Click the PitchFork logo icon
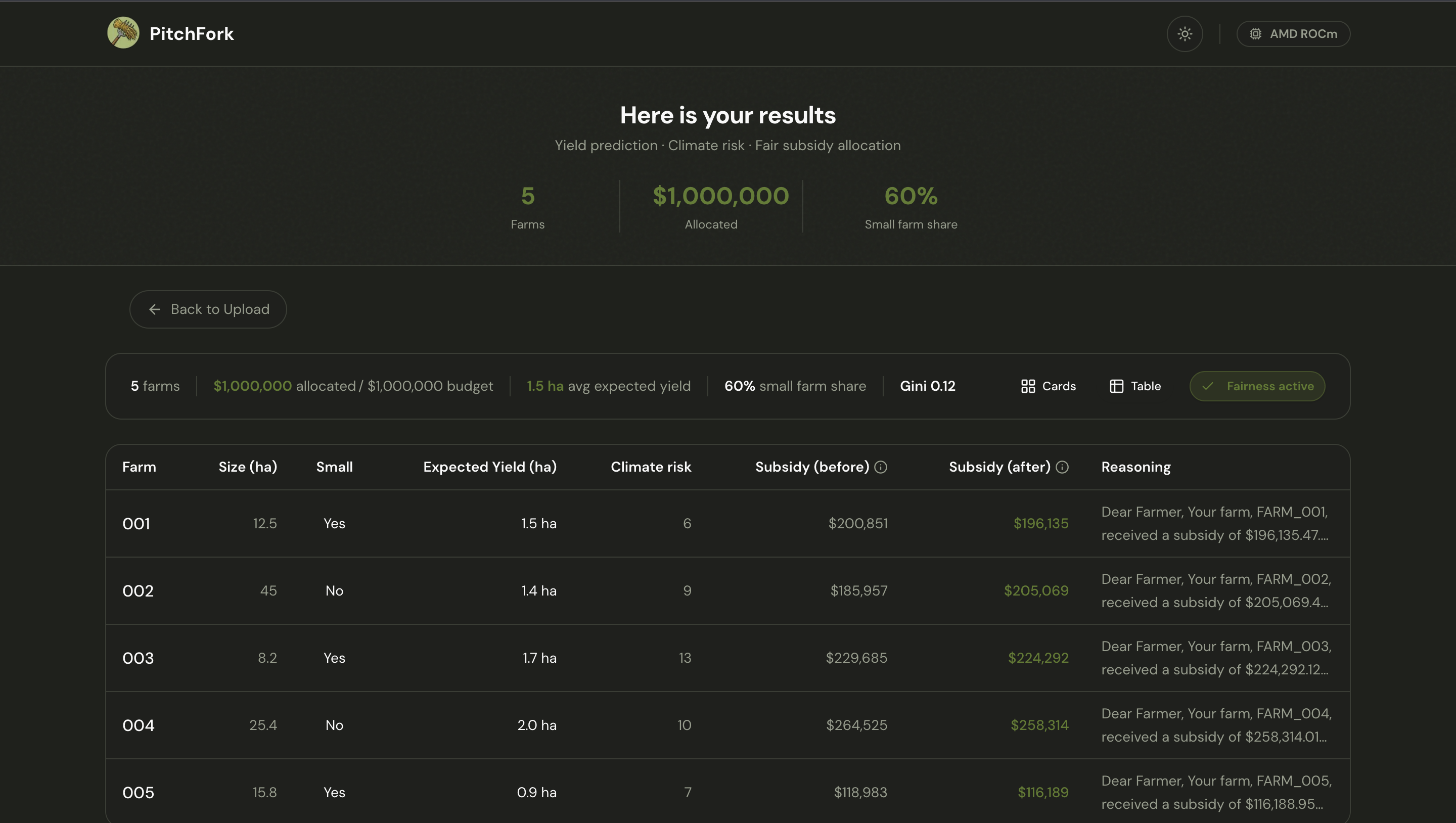1456x823 pixels. (123, 33)
